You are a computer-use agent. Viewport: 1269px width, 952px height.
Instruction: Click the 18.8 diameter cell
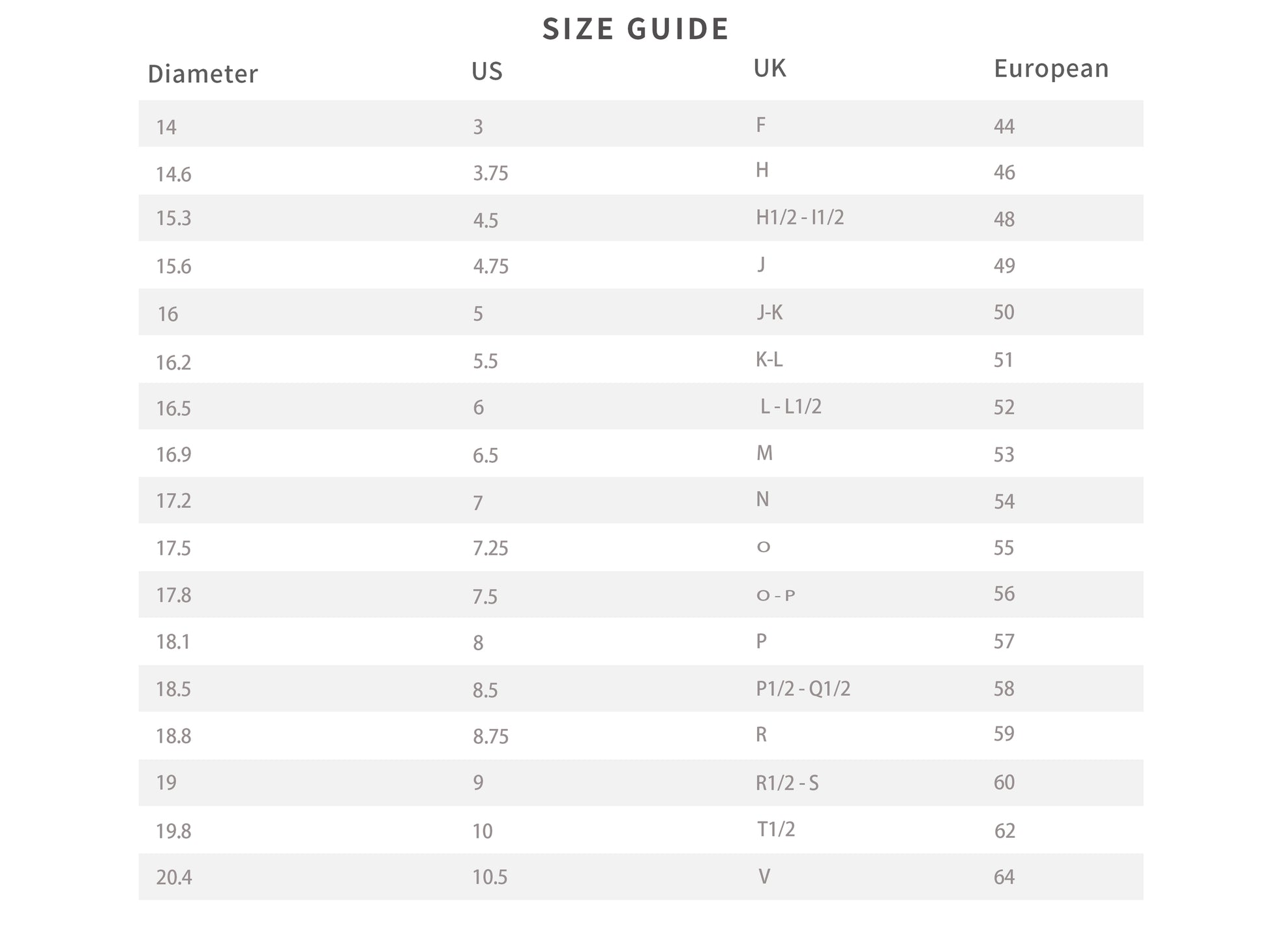[173, 736]
